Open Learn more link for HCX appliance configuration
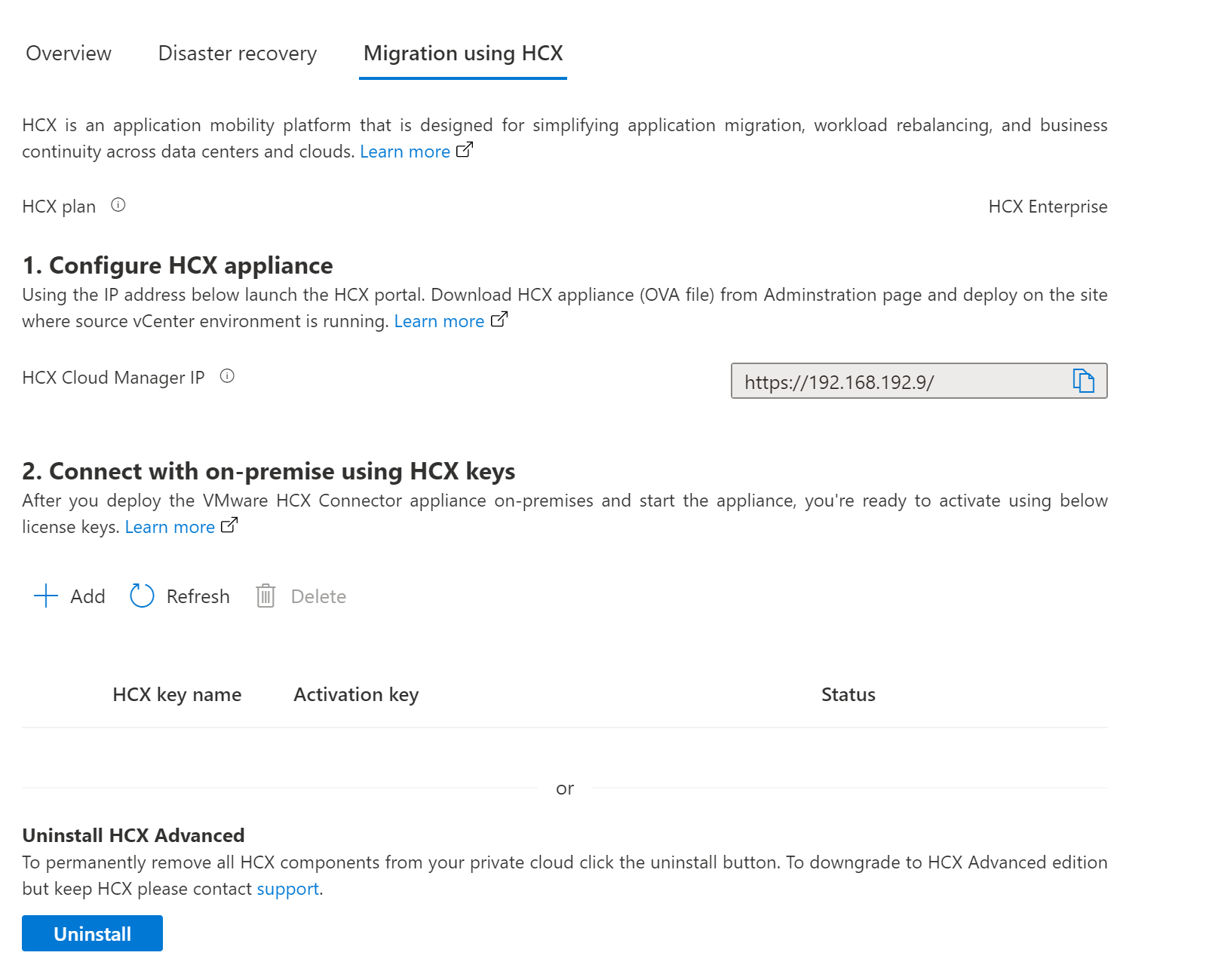 [x=439, y=321]
